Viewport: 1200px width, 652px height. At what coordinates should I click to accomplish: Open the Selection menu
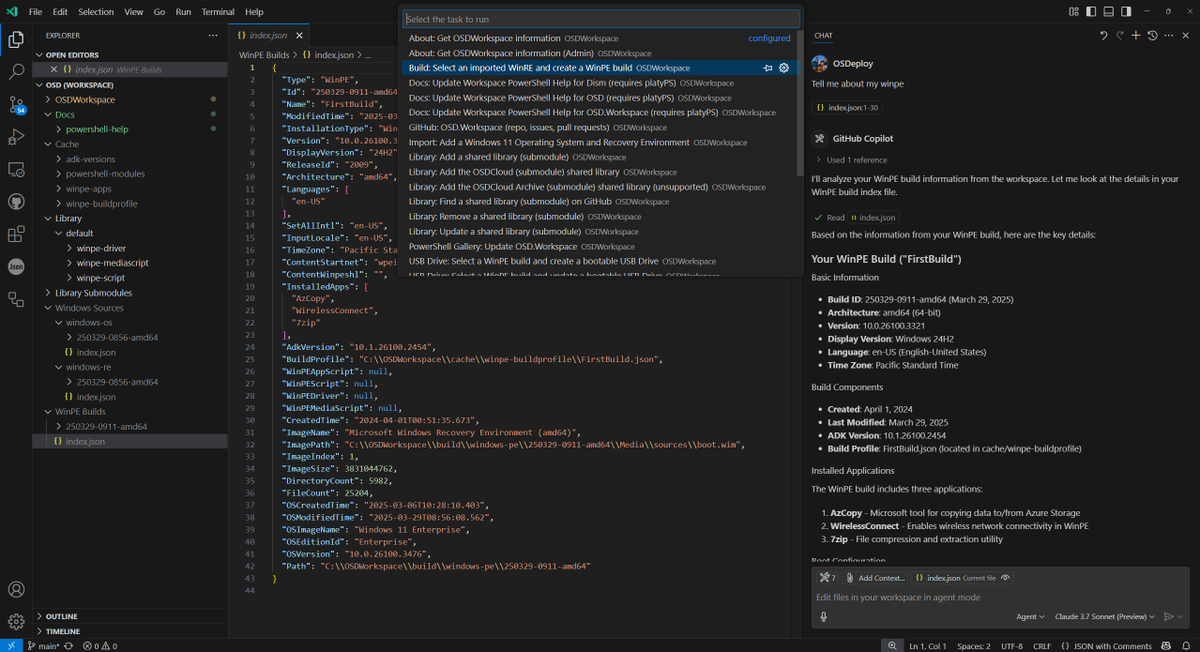click(96, 12)
